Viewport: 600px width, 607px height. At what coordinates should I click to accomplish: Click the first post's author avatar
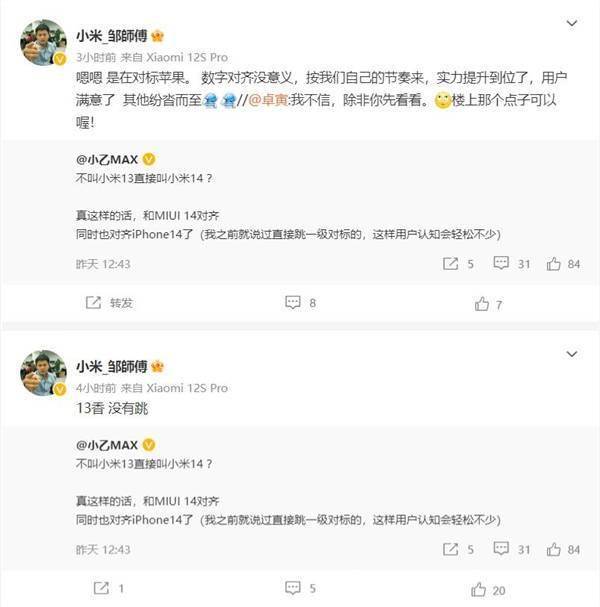tap(43, 43)
